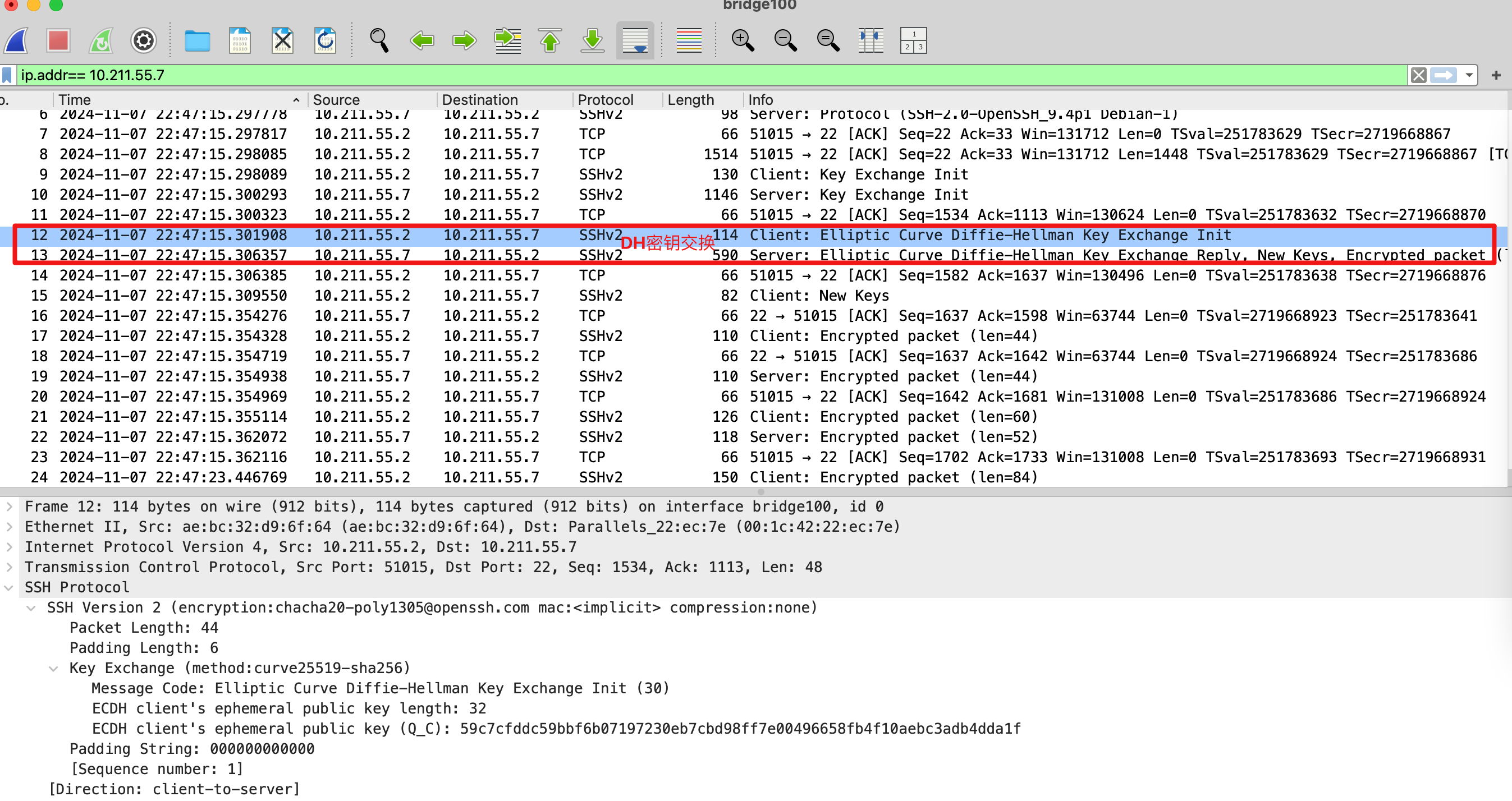Screen dimensions: 1512x801
Task: Jump to the first packet
Action: tap(550, 40)
